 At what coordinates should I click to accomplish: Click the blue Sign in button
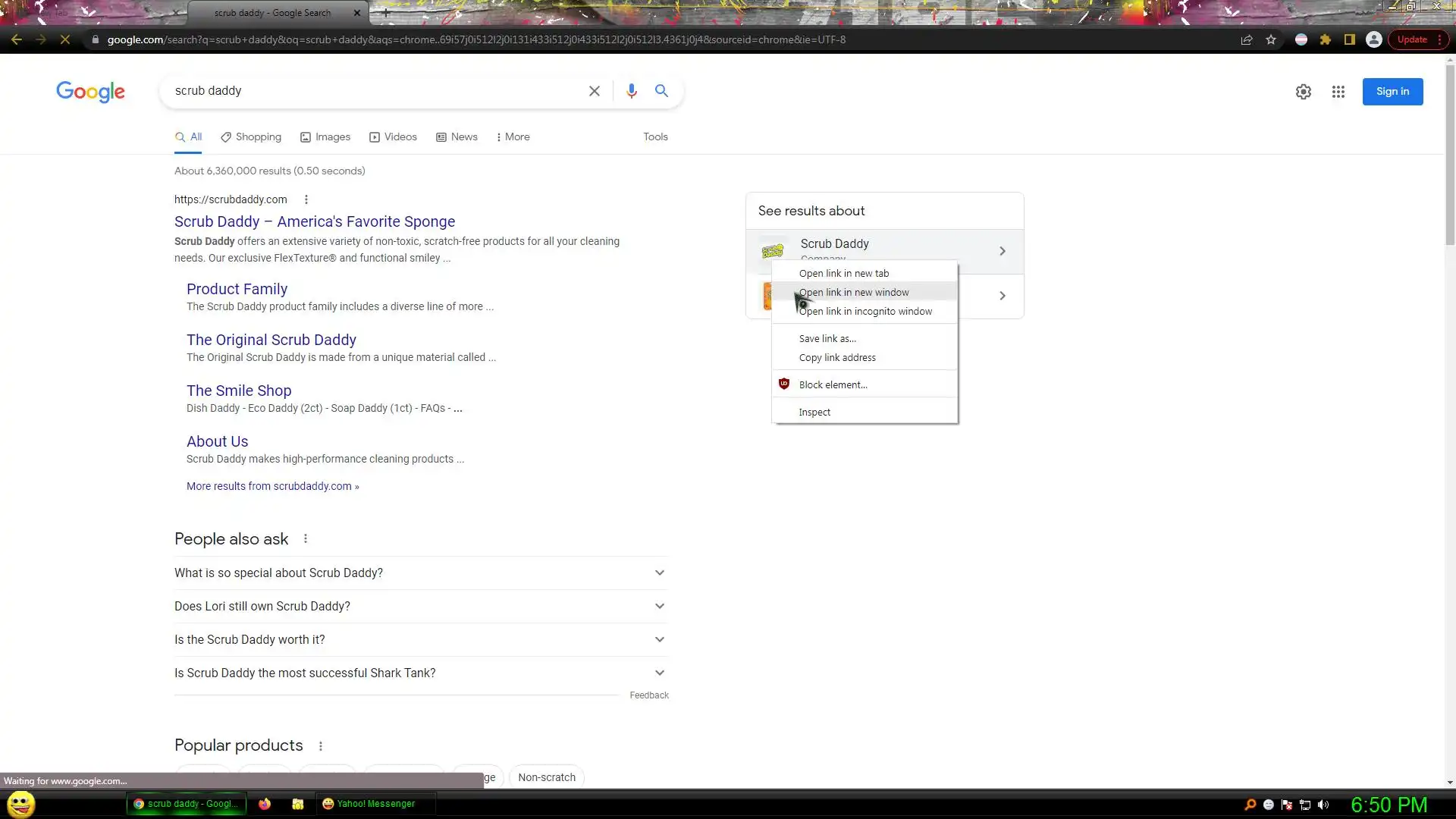(1392, 92)
